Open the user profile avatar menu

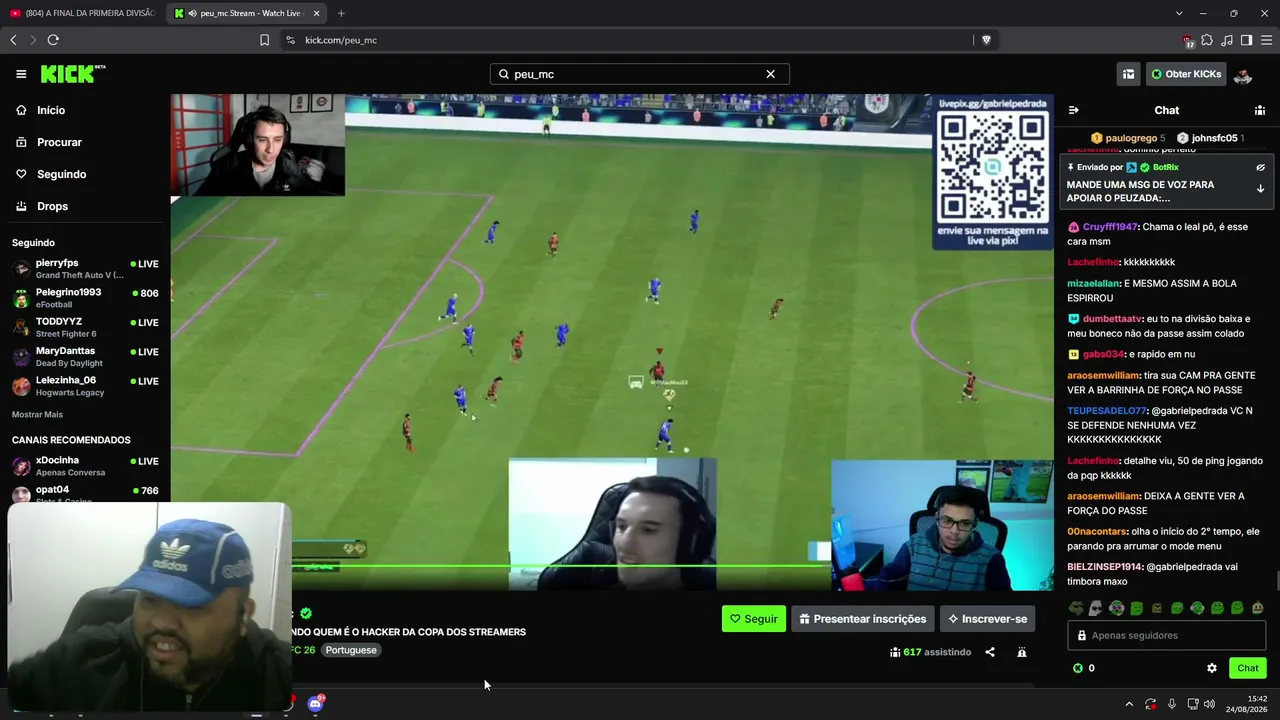tap(1243, 74)
